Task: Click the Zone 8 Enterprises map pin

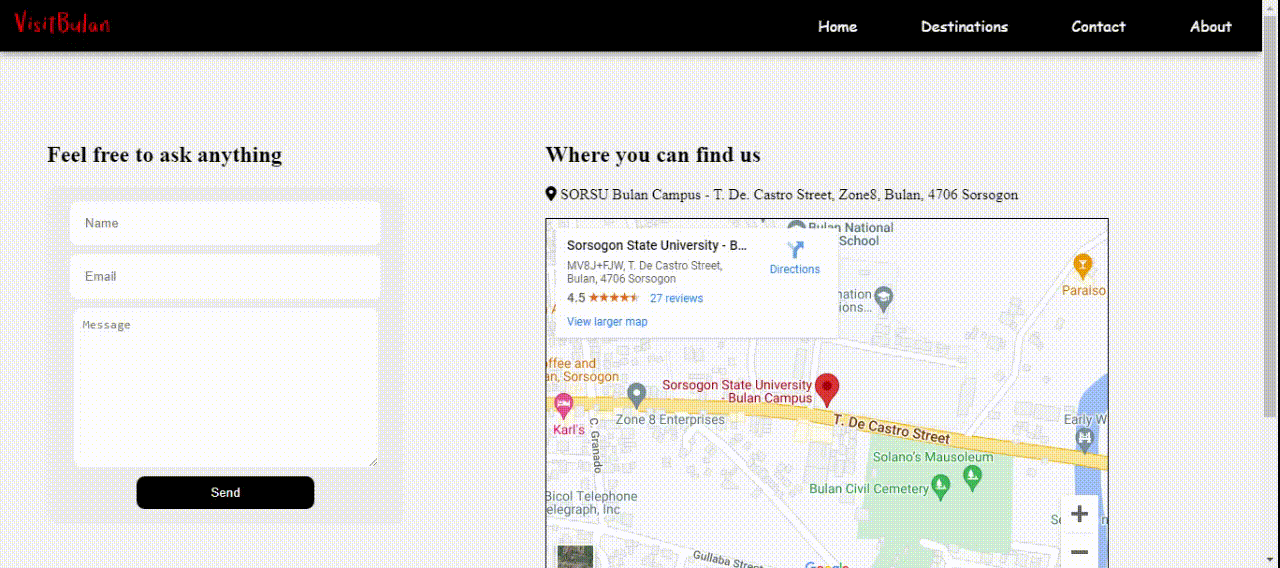Action: click(x=636, y=395)
